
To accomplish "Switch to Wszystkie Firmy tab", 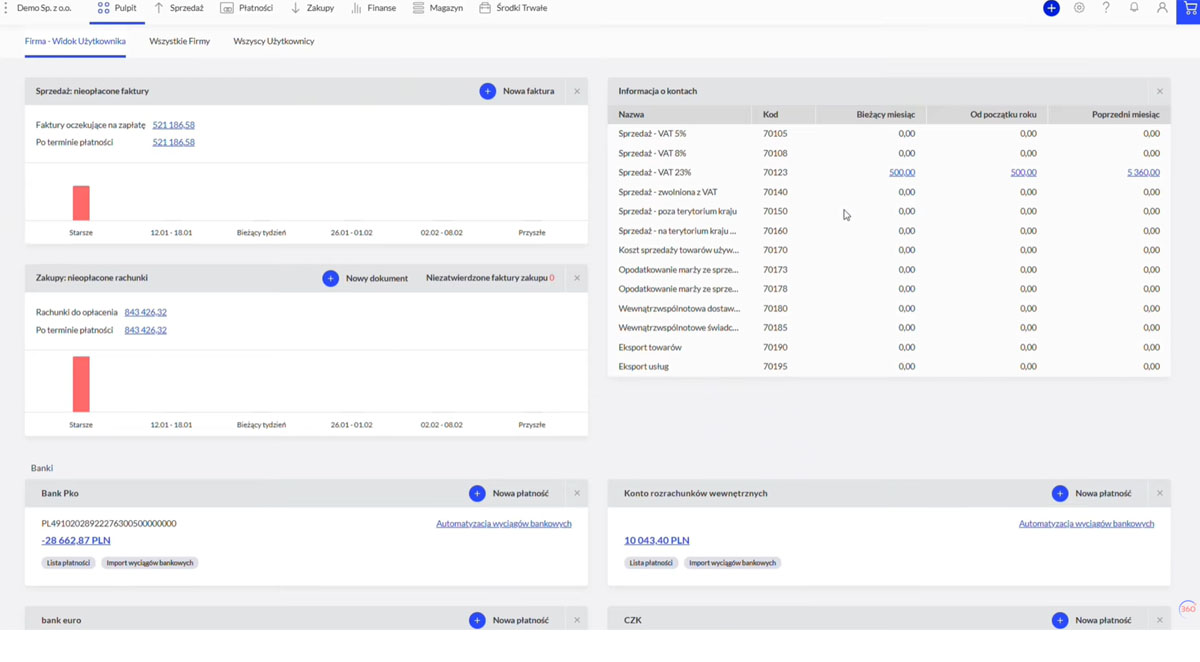I will tap(179, 41).
